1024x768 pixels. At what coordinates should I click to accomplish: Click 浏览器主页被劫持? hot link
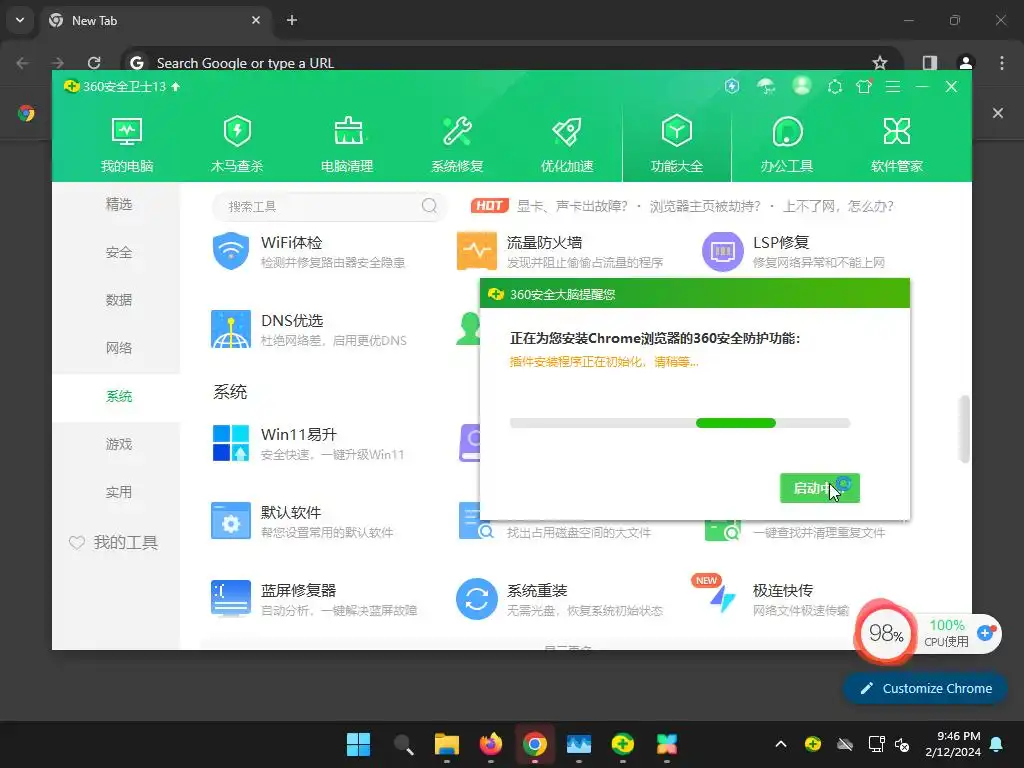point(705,206)
